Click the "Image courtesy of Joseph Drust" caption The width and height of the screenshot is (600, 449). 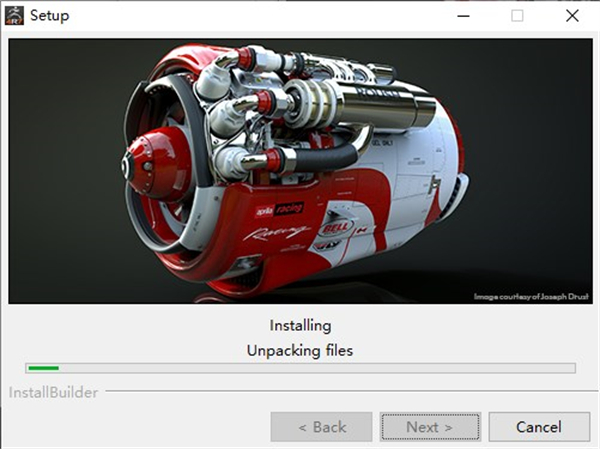pyautogui.click(x=531, y=297)
